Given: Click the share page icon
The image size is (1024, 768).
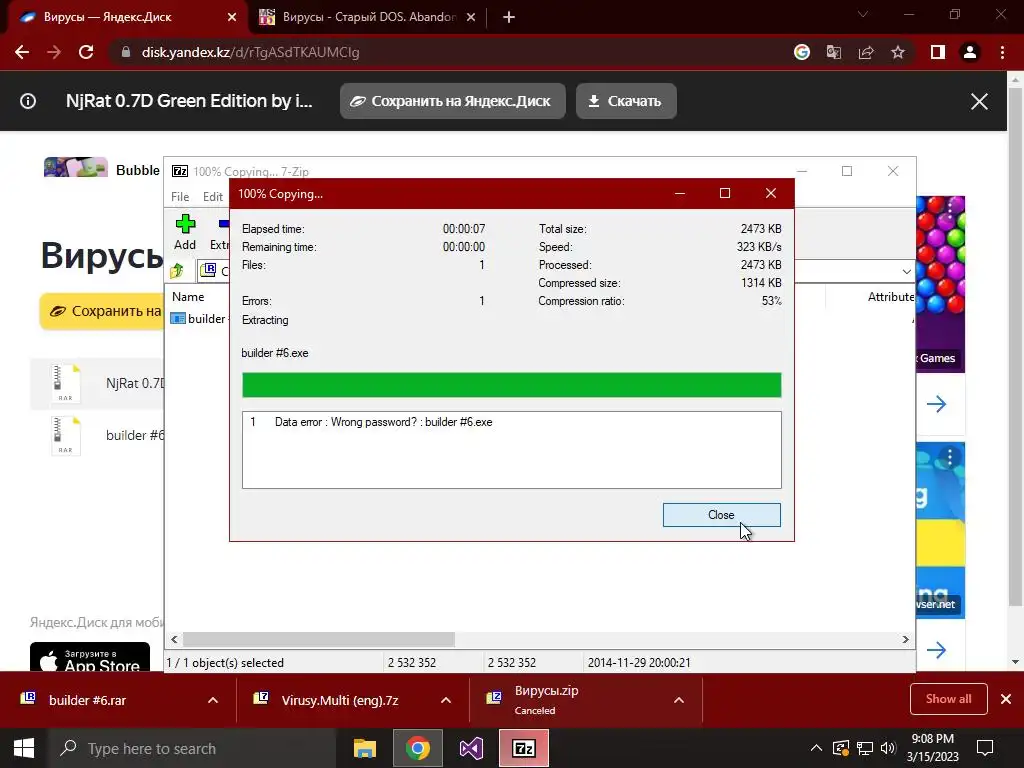Looking at the screenshot, I should (x=866, y=52).
